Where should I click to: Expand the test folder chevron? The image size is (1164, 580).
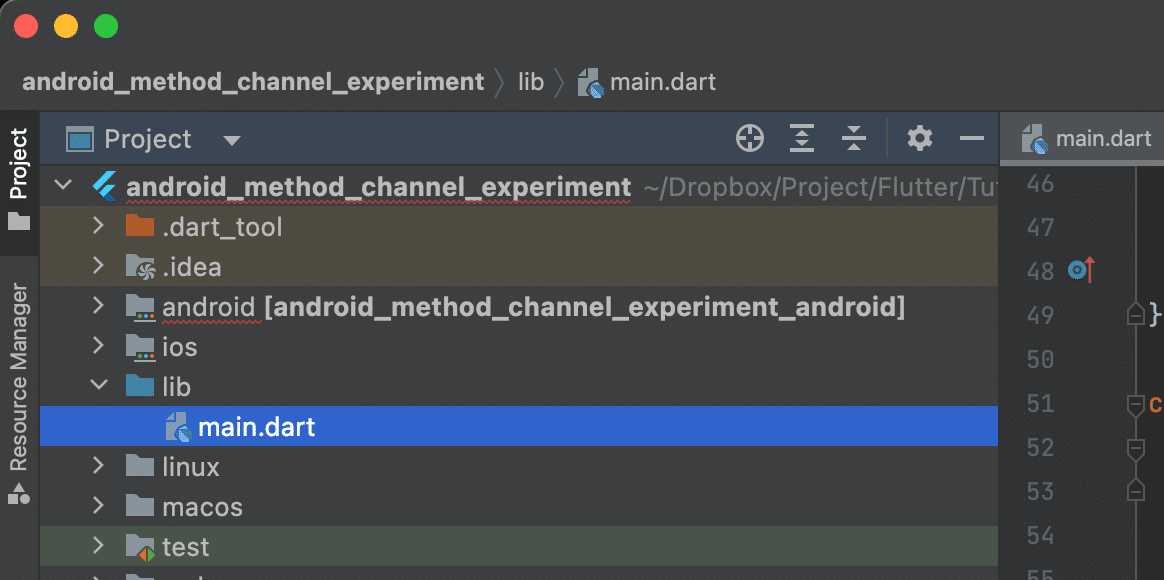pyautogui.click(x=98, y=546)
